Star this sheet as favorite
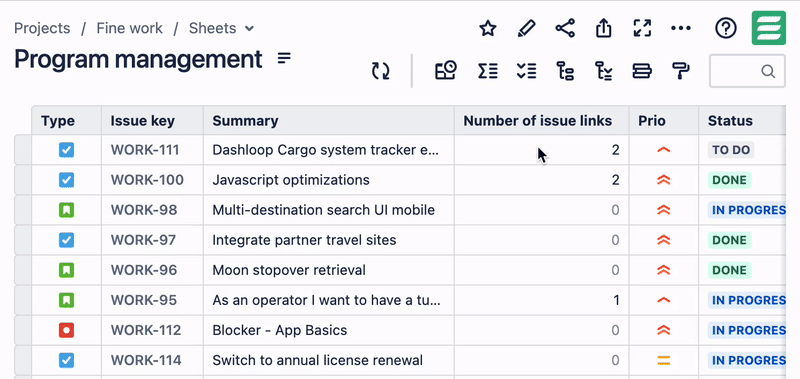 coord(488,28)
